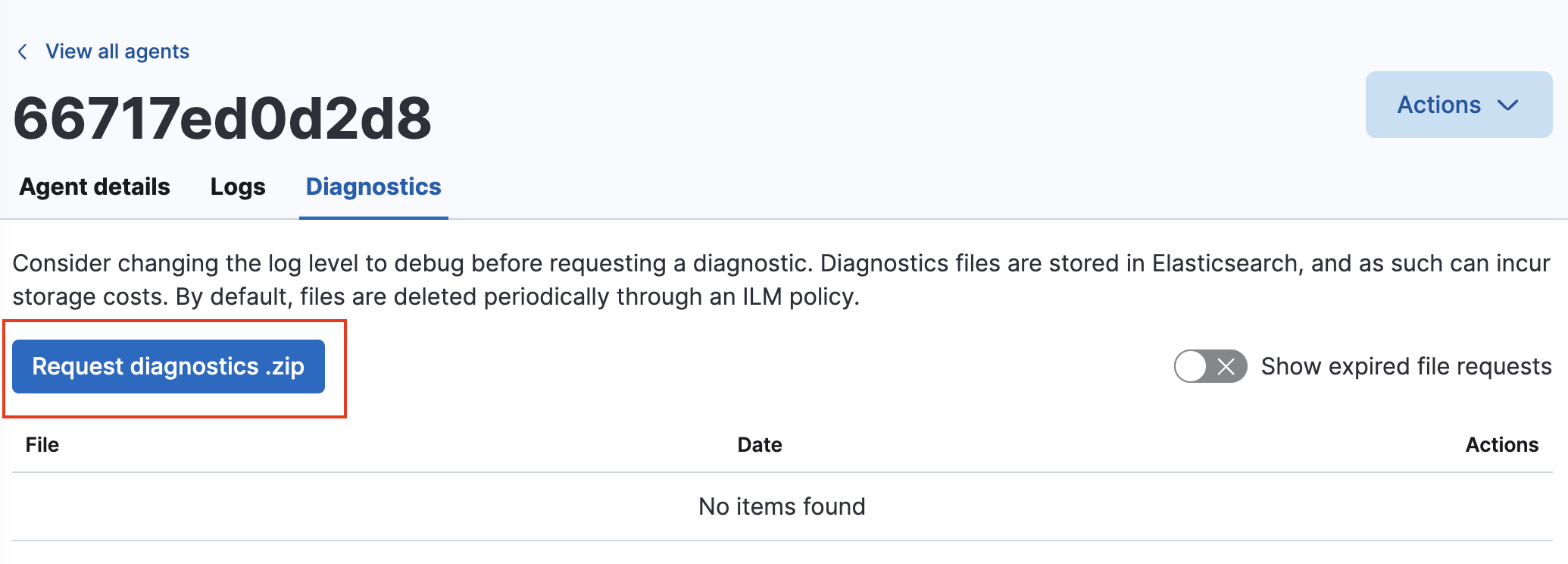Switch to the Logs tab
1568x564 pixels.
[237, 186]
